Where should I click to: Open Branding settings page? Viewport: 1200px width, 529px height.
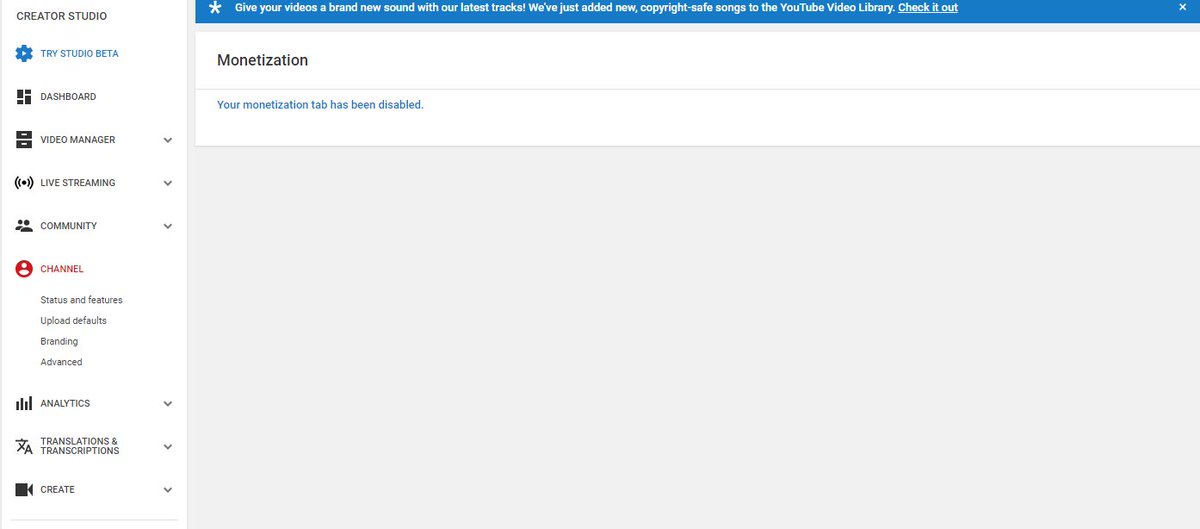(x=59, y=342)
